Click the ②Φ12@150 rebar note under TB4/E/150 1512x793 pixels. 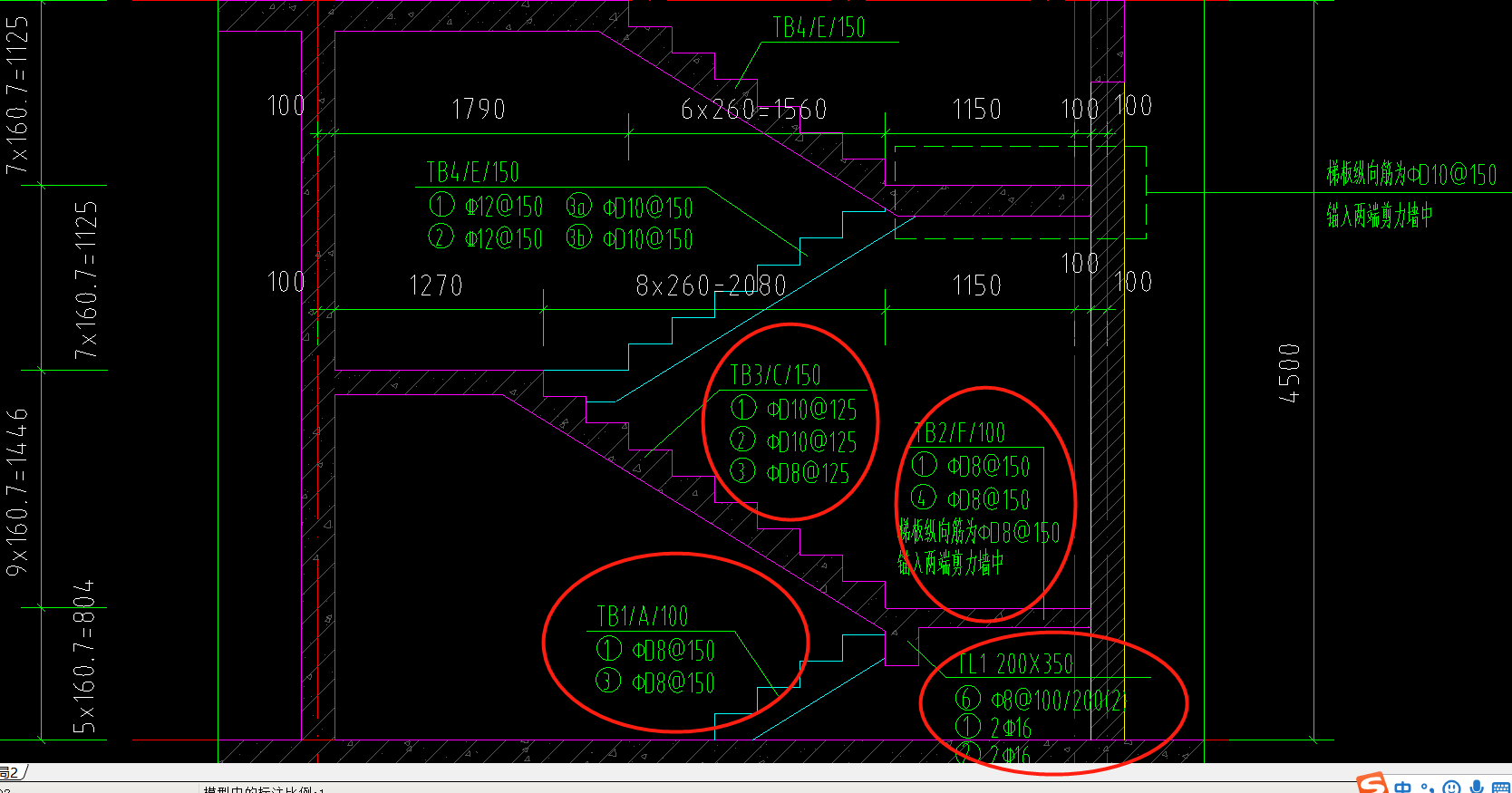pos(486,238)
